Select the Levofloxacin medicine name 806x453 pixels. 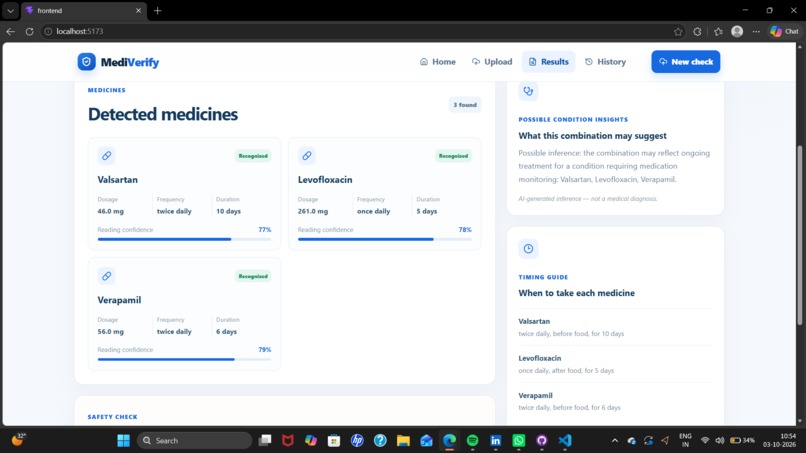click(325, 179)
